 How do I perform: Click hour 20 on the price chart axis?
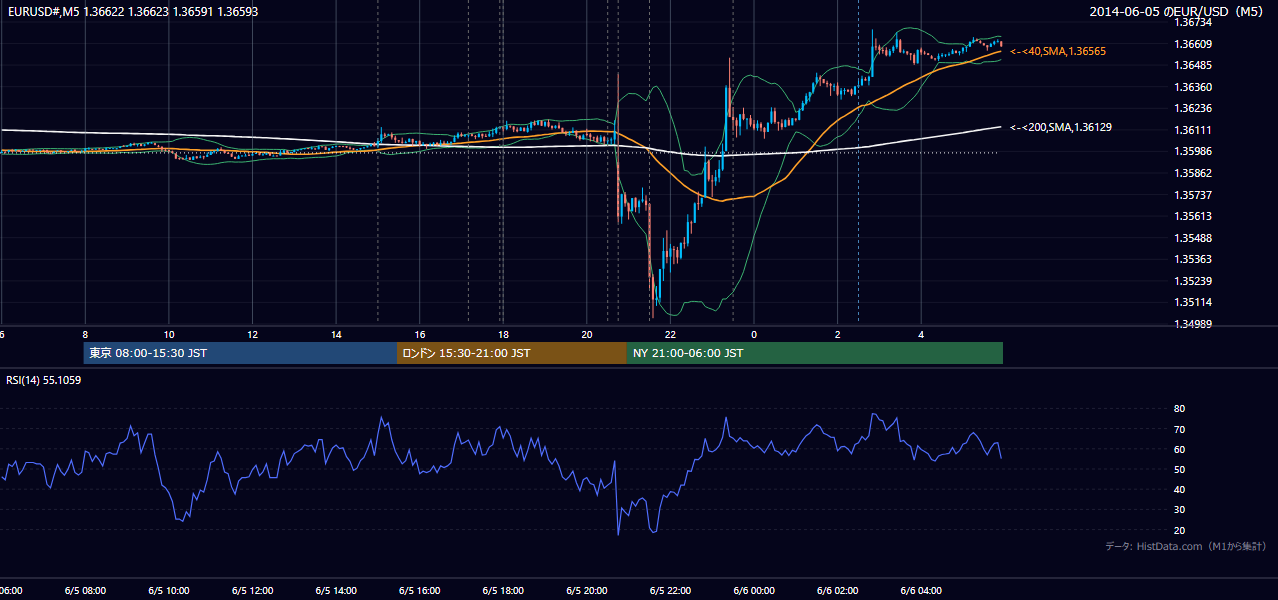[587, 335]
